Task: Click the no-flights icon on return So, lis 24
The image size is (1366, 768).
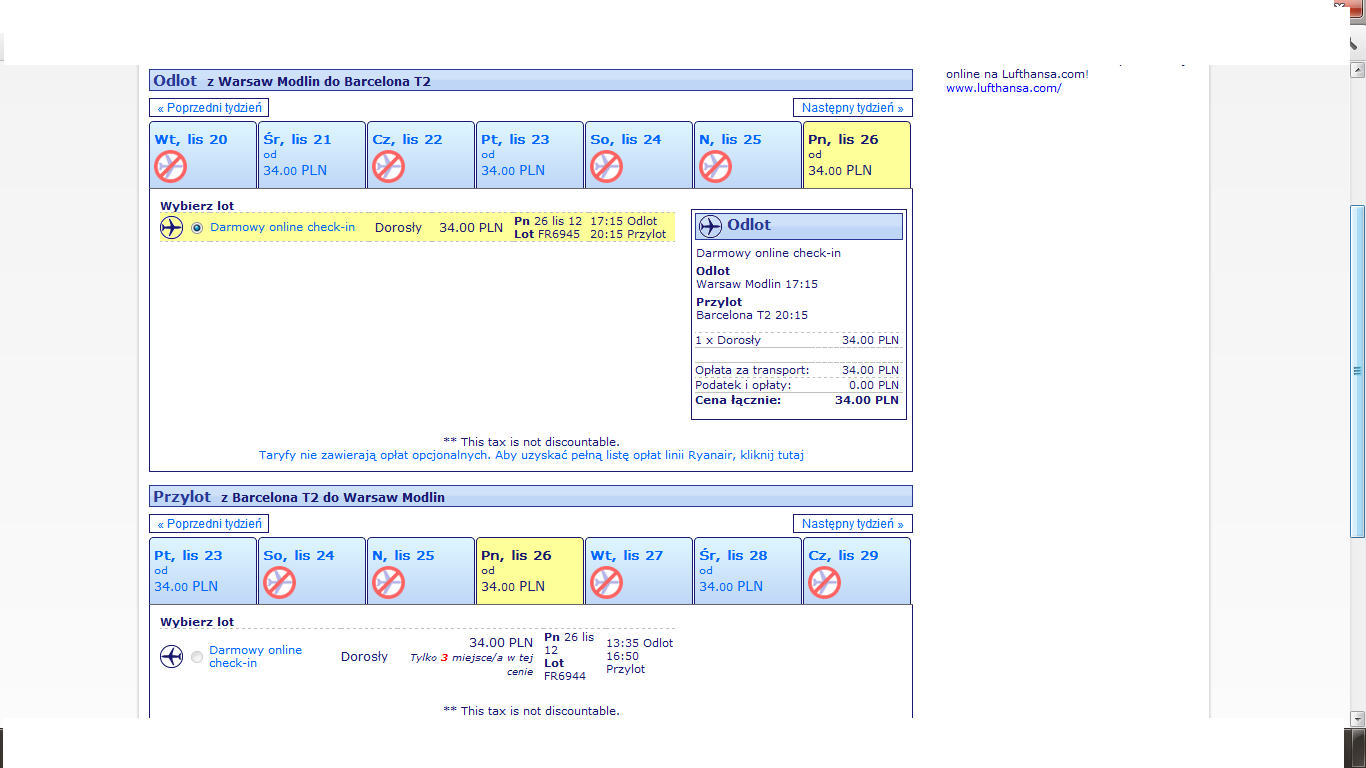Action: (x=280, y=583)
